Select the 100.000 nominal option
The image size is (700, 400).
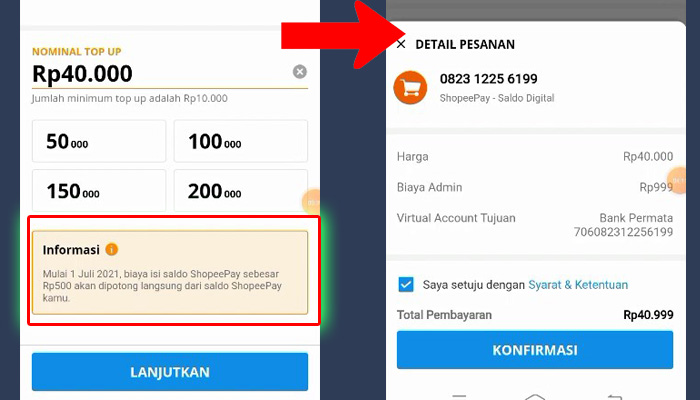[241, 141]
